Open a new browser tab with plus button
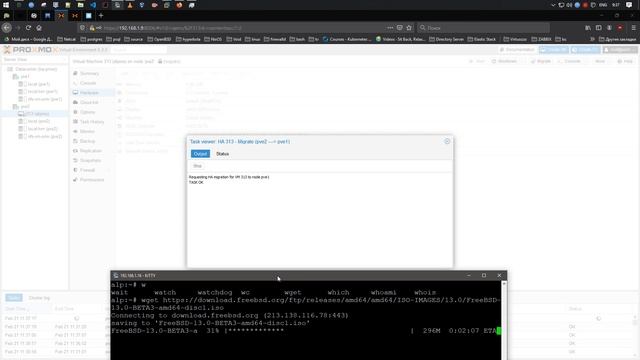640x360 pixels. pos(101,16)
